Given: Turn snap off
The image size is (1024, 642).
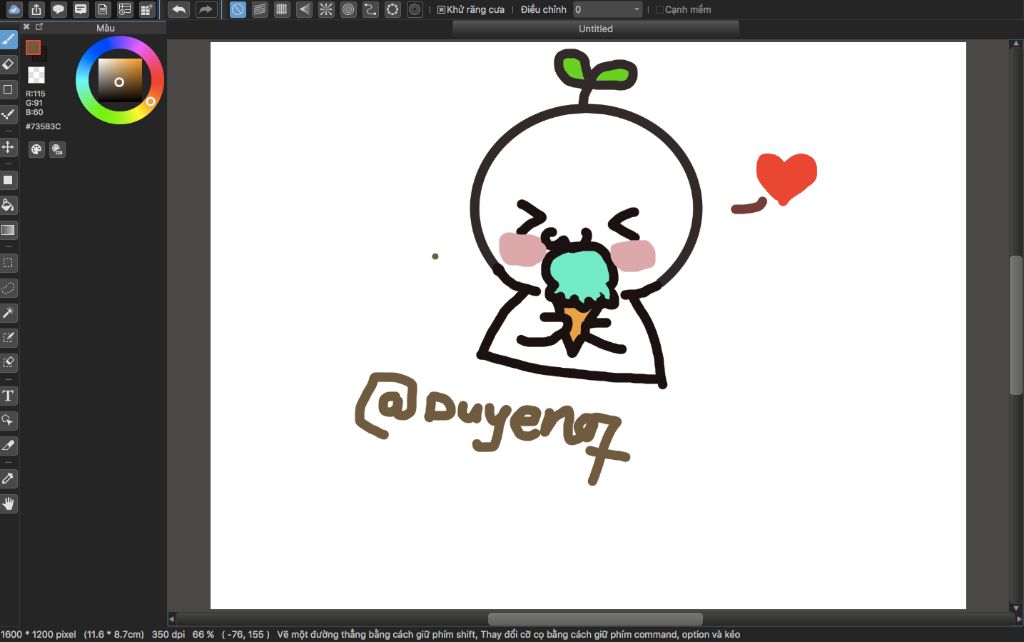Looking at the screenshot, I should (238, 9).
